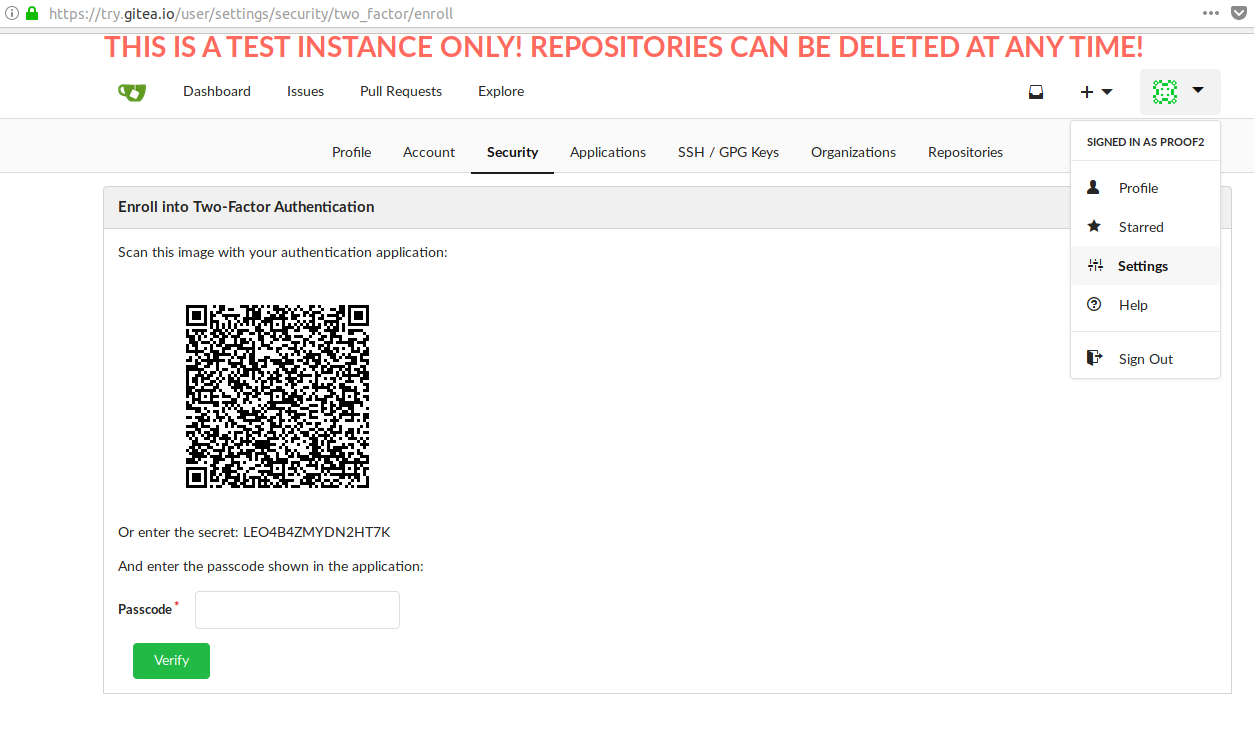The width and height of the screenshot is (1254, 734).
Task: Click the padlock icon in the address bar
Action: pyautogui.click(x=33, y=13)
